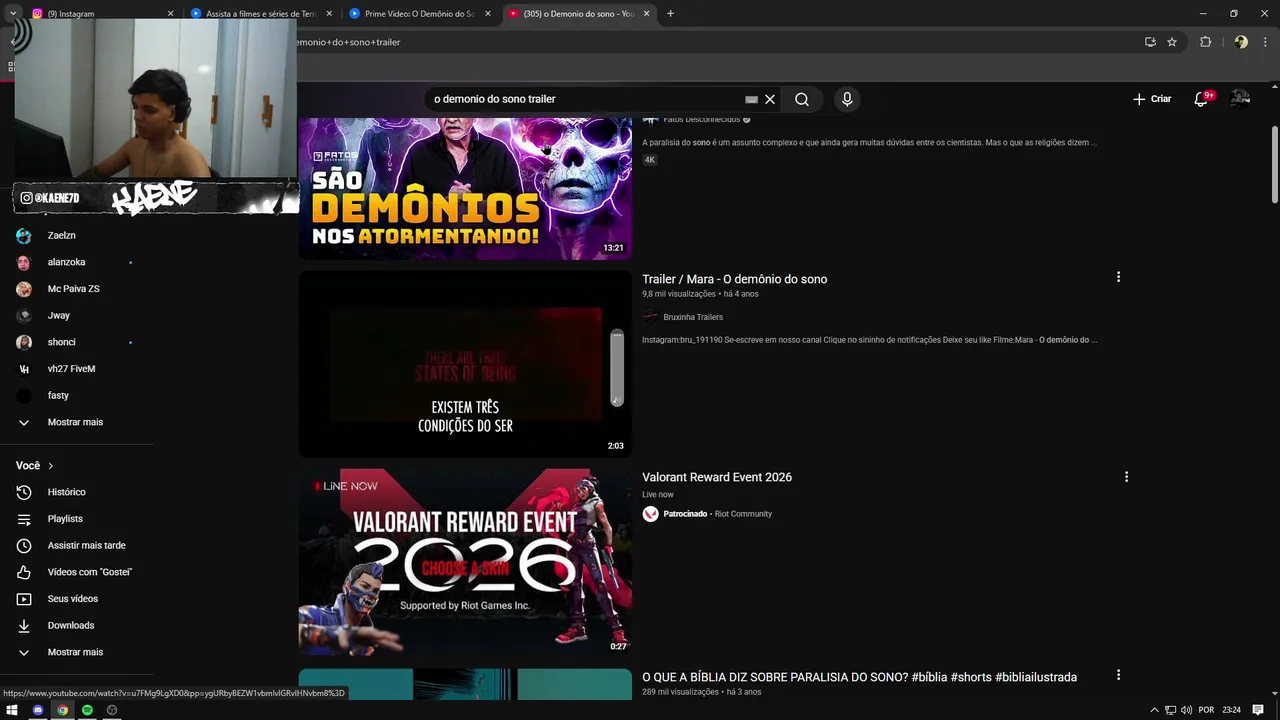Switch to the Prime Video tab
The height and width of the screenshot is (720, 1280).
point(418,14)
